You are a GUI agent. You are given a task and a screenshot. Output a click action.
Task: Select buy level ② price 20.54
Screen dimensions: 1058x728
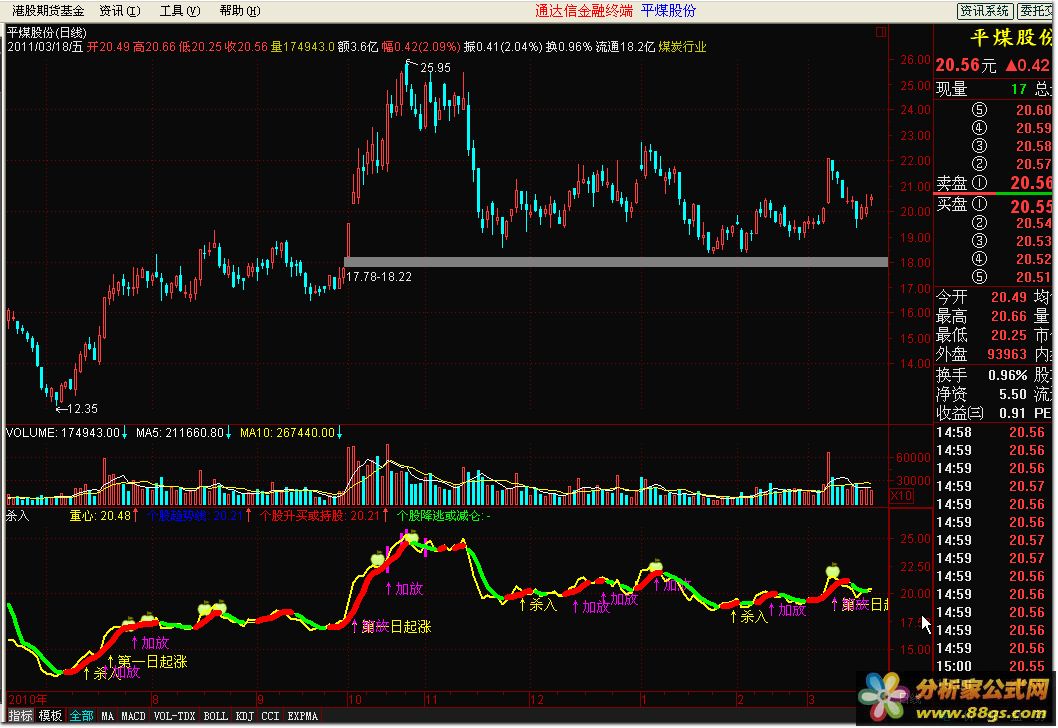point(1033,223)
